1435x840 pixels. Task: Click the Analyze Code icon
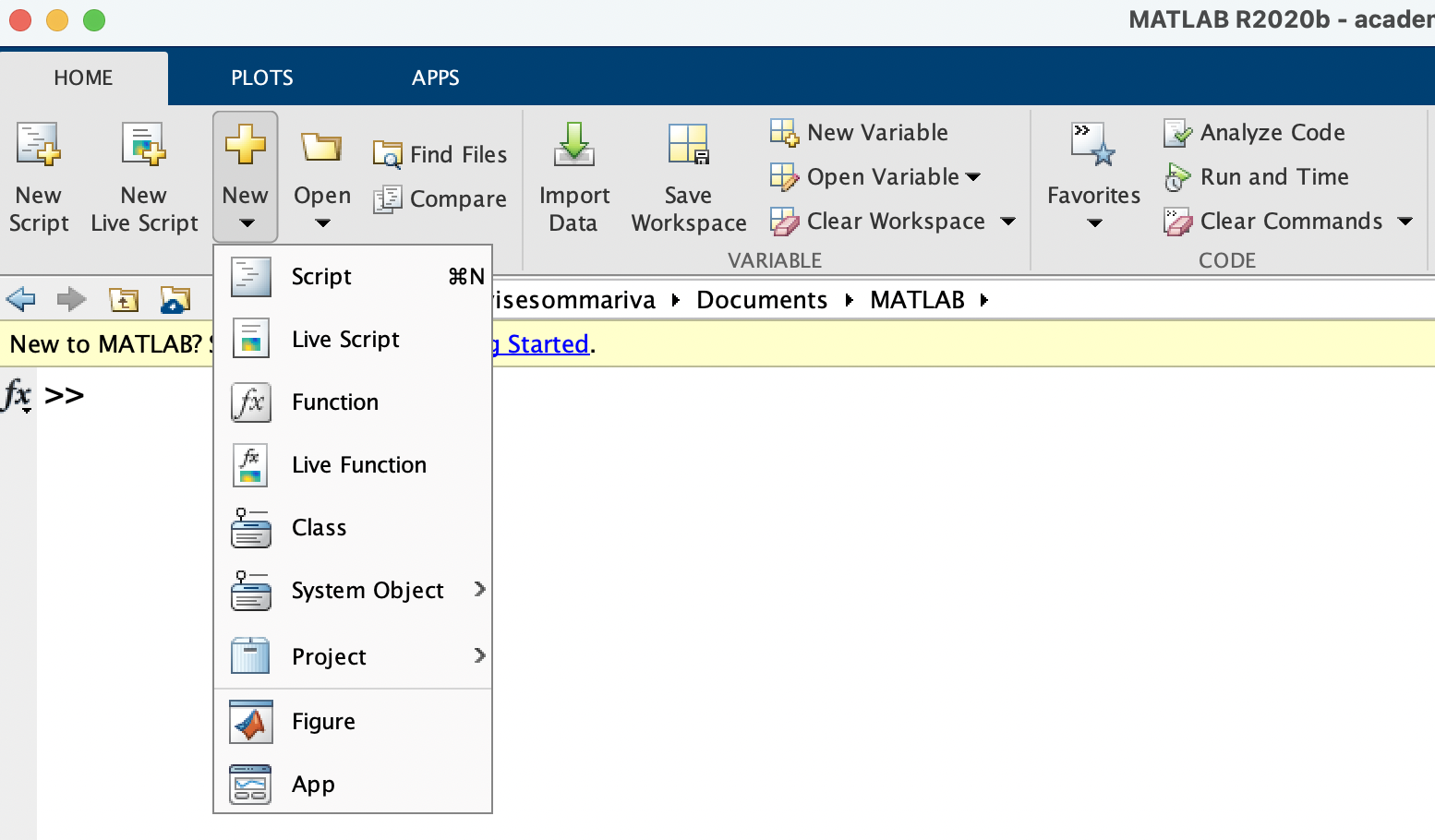1177,132
